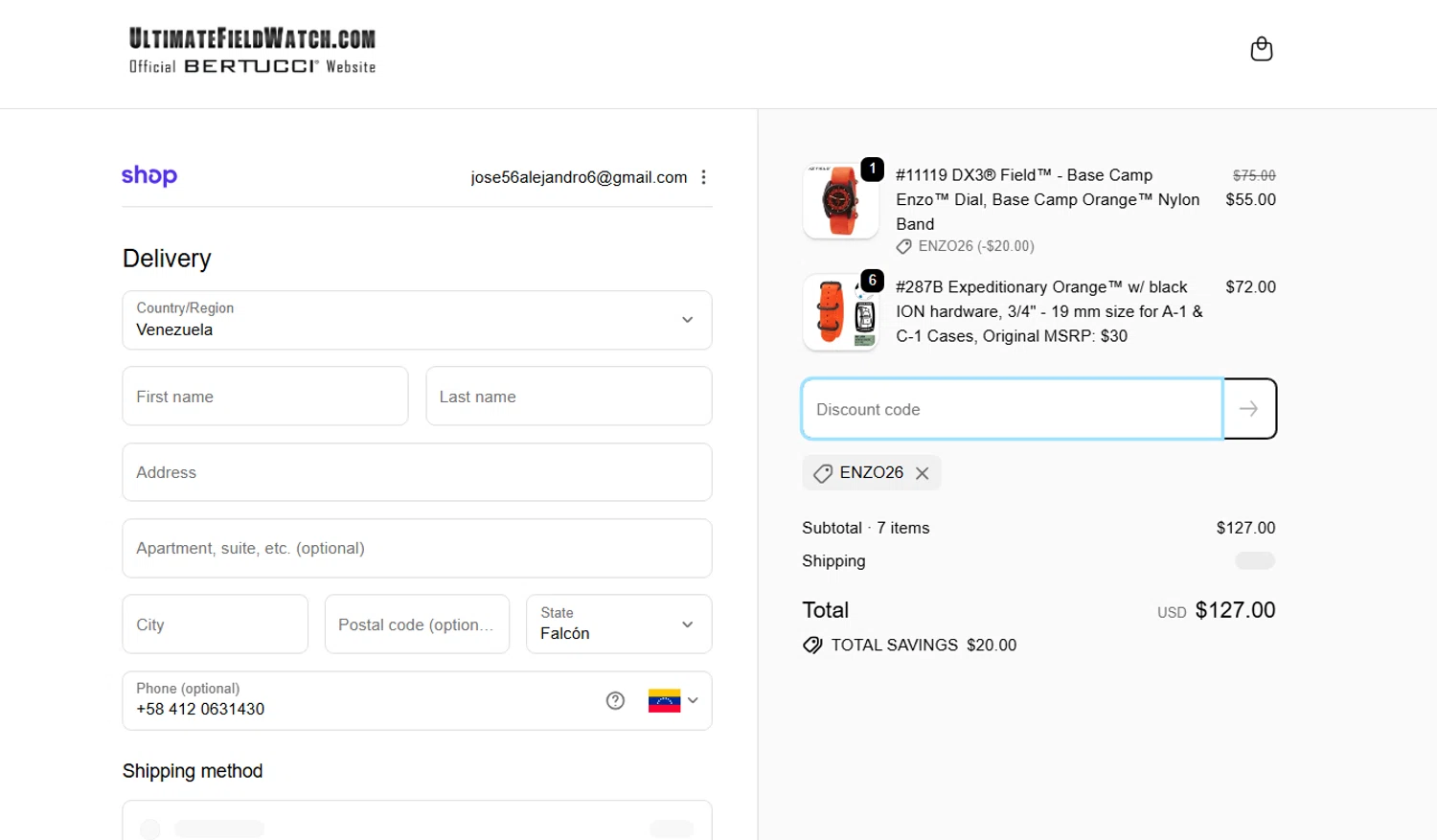Open the State dropdown showing Falcón
The width and height of the screenshot is (1437, 840).
[619, 624]
